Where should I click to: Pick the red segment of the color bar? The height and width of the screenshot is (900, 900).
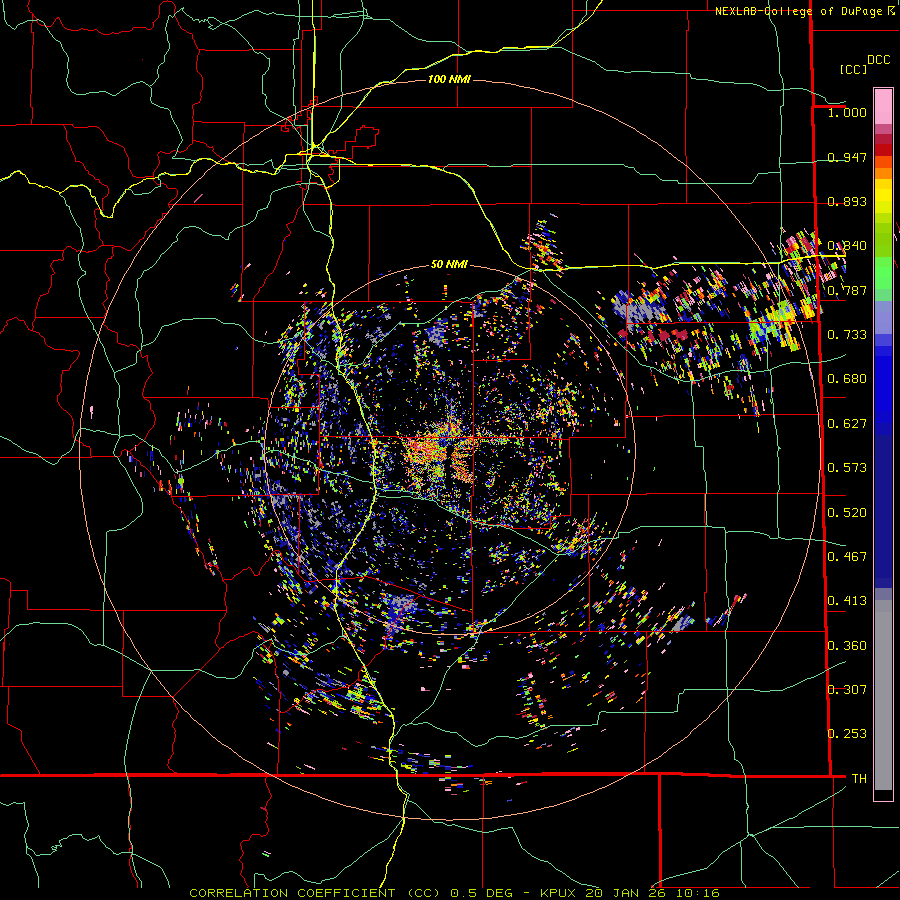883,150
